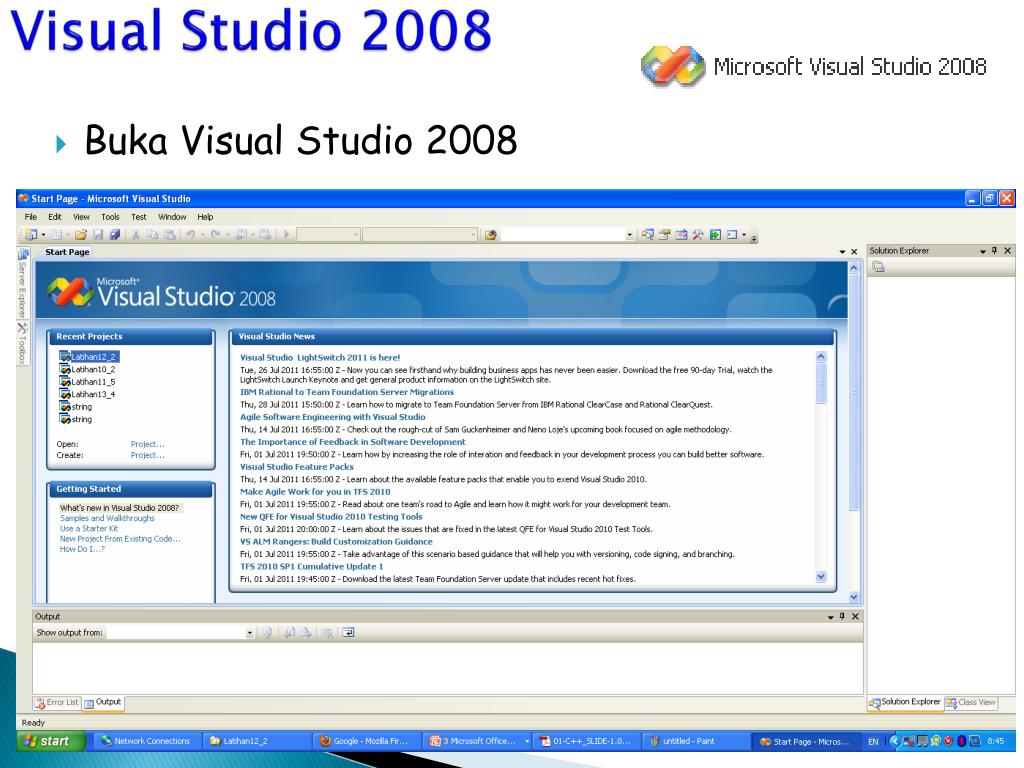Click the Windows start button
This screenshot has width=1024, height=768.
(x=50, y=741)
